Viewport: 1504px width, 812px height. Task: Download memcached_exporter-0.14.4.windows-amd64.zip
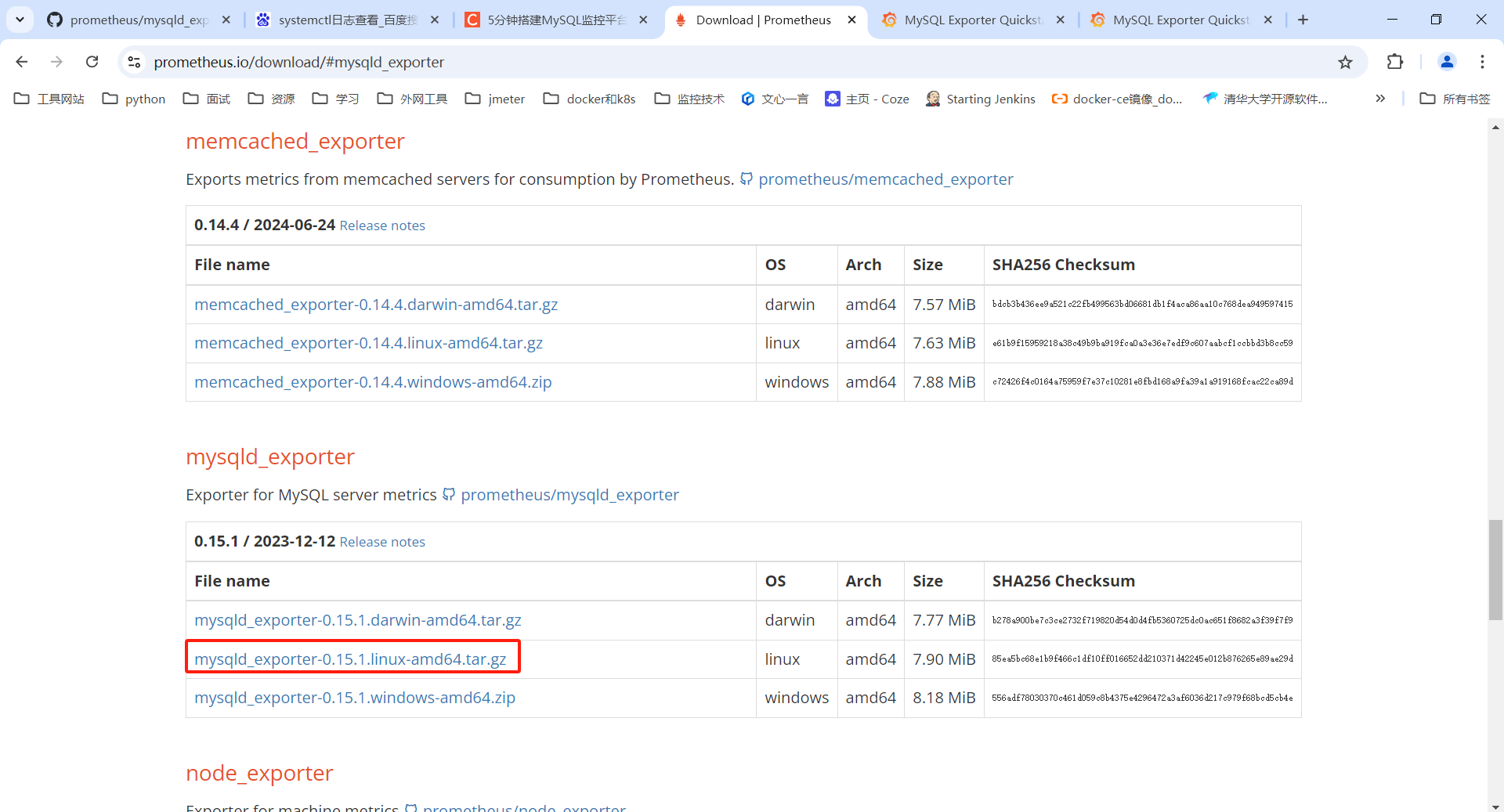click(373, 382)
